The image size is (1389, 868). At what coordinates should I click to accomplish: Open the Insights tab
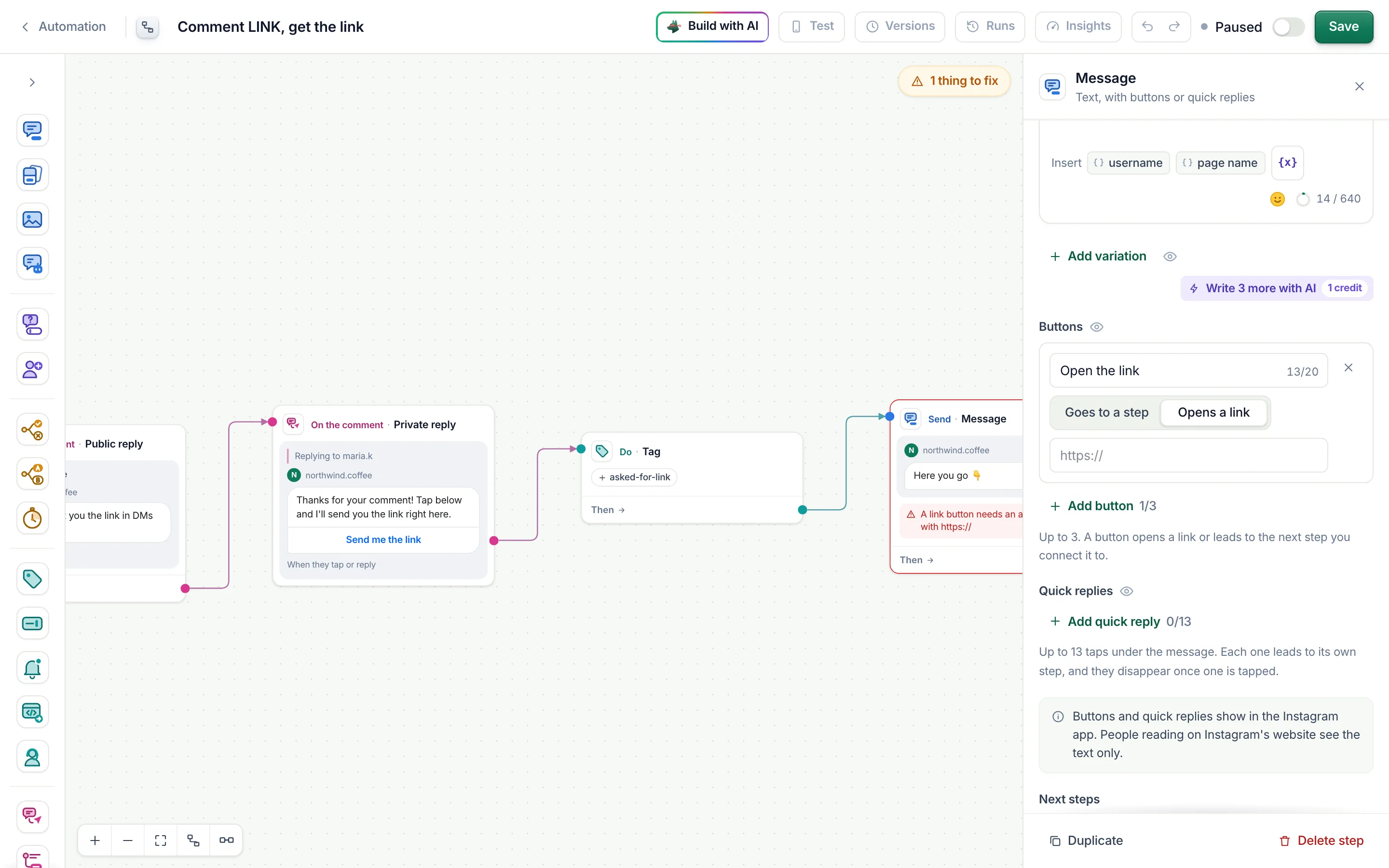[x=1077, y=27]
